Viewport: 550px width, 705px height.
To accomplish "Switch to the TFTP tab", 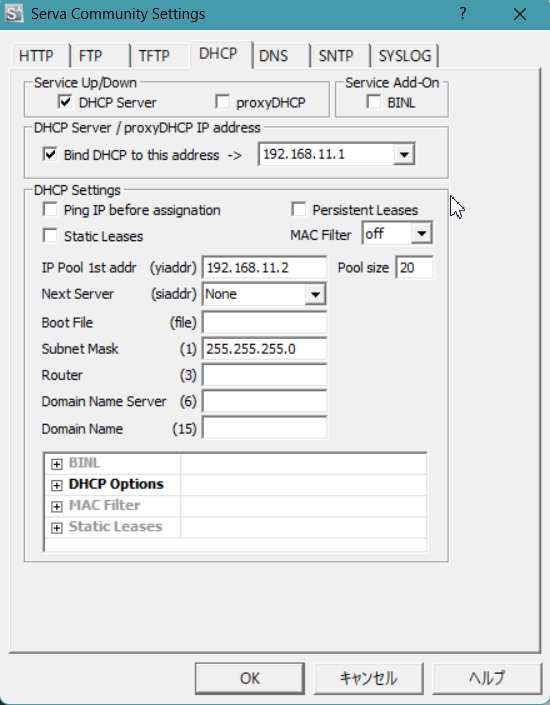I will (x=154, y=56).
